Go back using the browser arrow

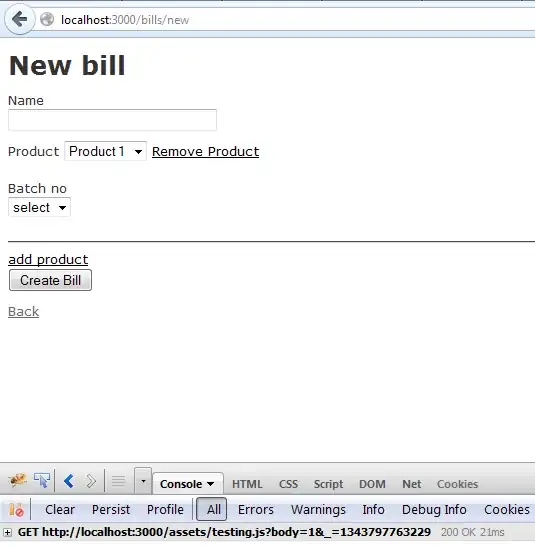20,19
